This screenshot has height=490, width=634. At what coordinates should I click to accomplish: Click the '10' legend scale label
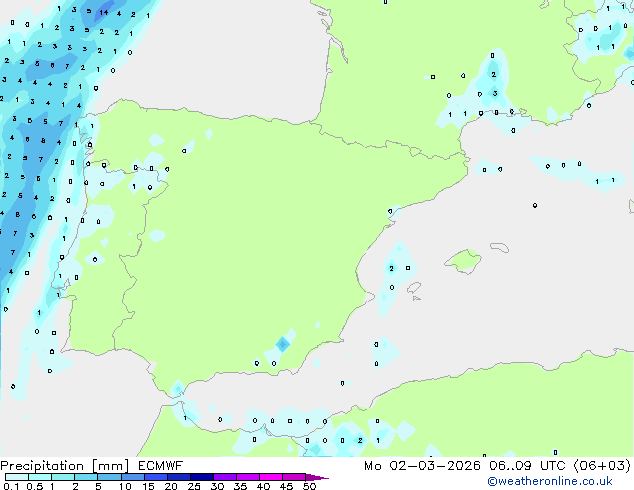tap(125, 486)
